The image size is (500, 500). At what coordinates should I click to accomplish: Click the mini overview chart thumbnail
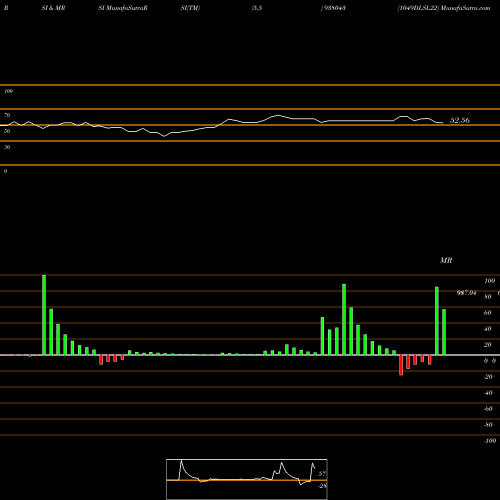247,479
